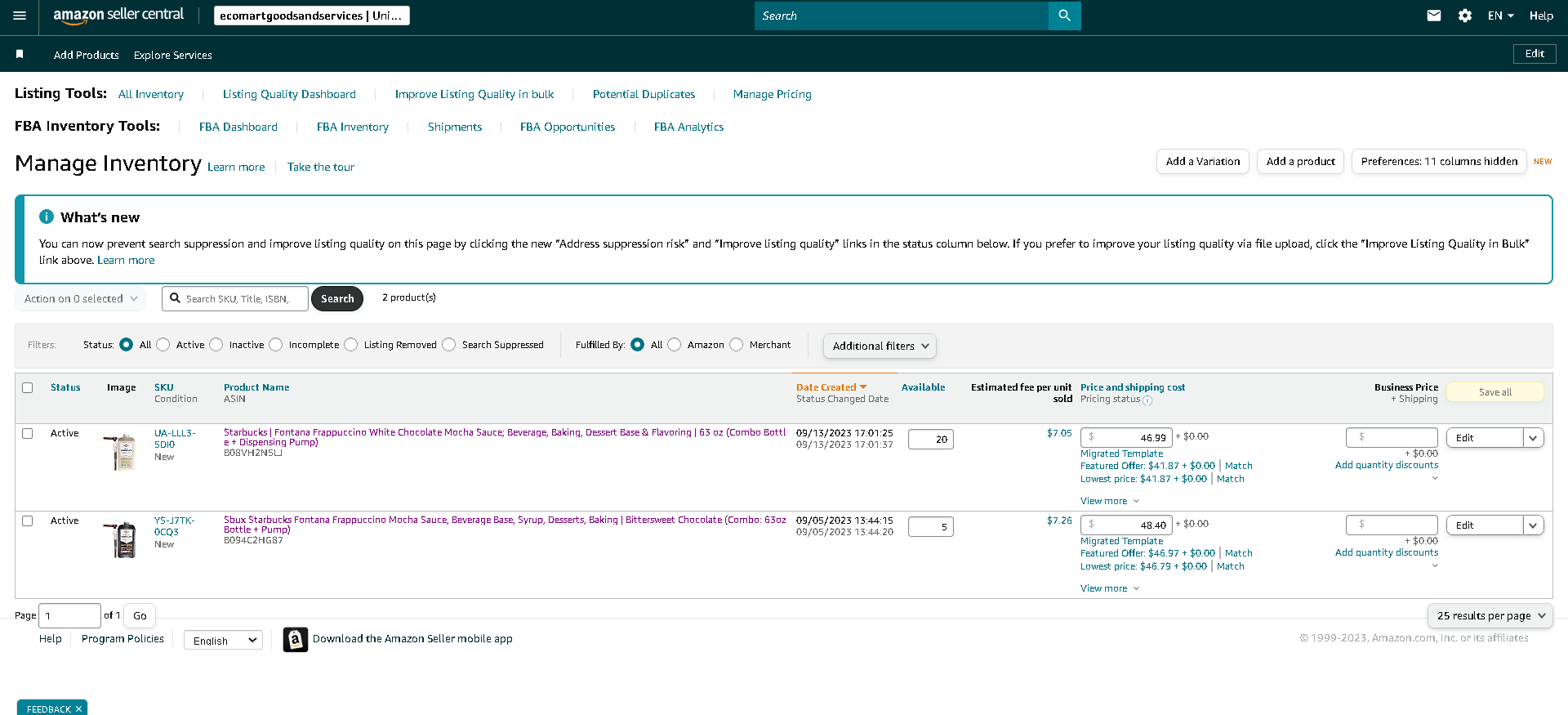Close the Feedback tab with the X
1568x715 pixels.
point(78,709)
